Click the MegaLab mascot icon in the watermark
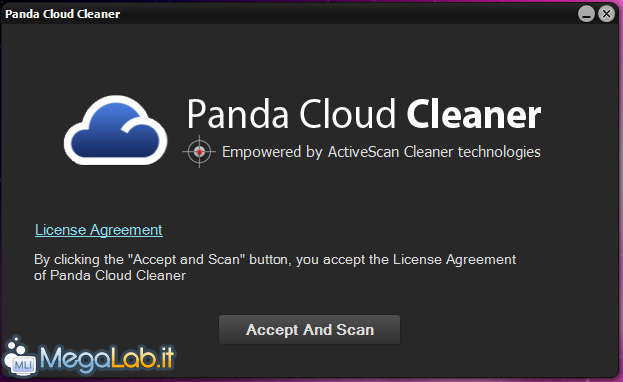This screenshot has height=382, width=623. tap(19, 357)
